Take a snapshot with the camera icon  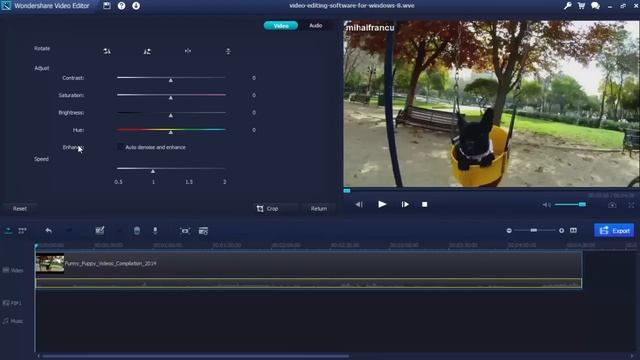point(612,205)
